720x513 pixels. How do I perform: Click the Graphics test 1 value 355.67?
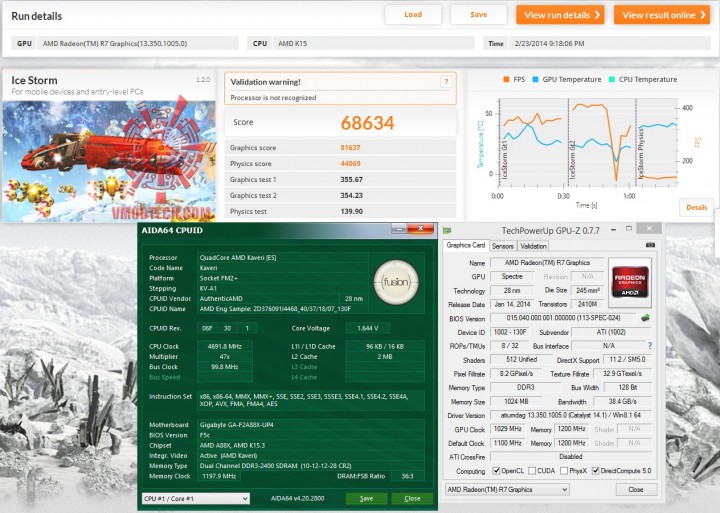pyautogui.click(x=351, y=179)
